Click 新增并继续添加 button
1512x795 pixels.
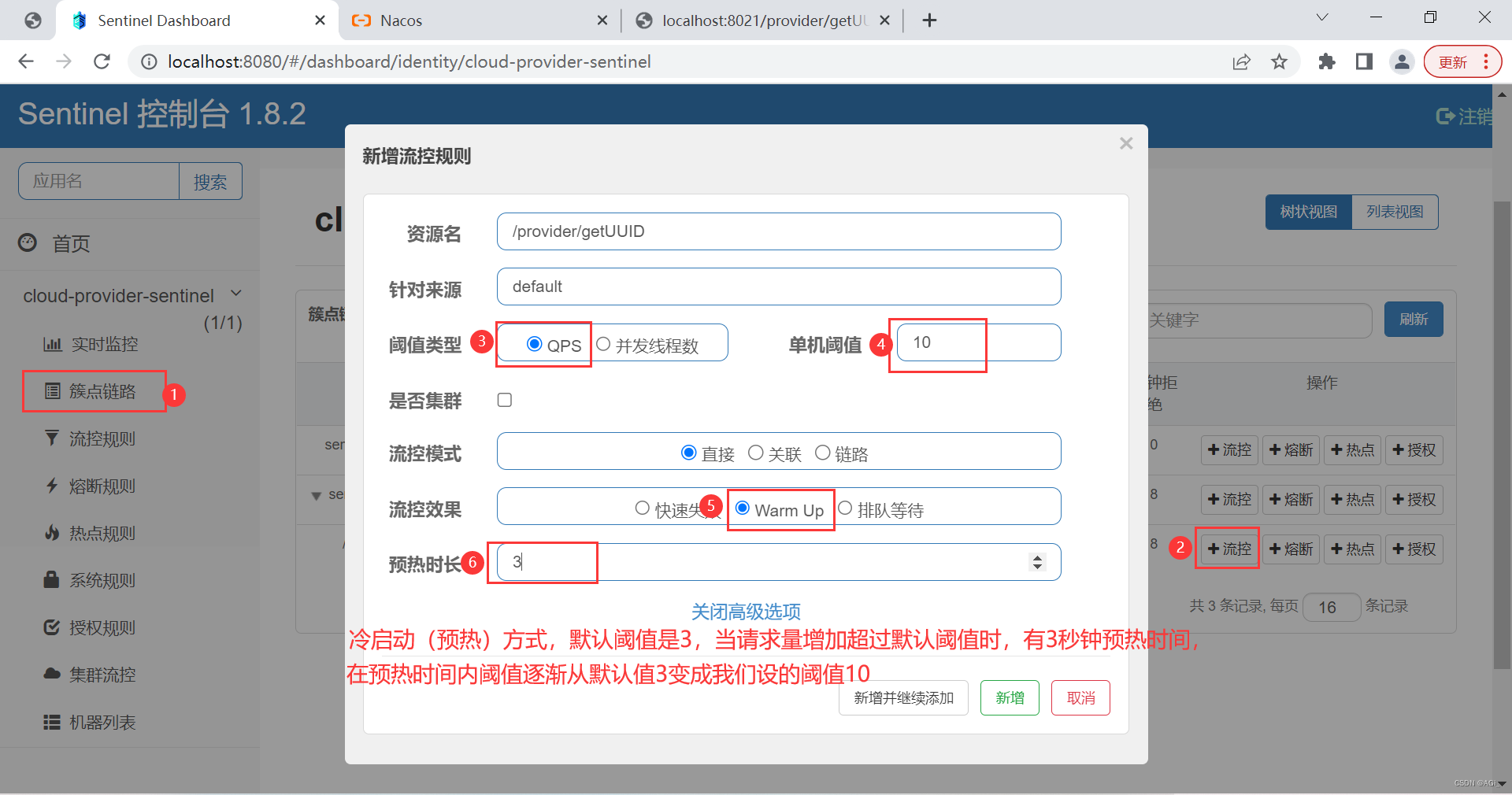point(903,698)
